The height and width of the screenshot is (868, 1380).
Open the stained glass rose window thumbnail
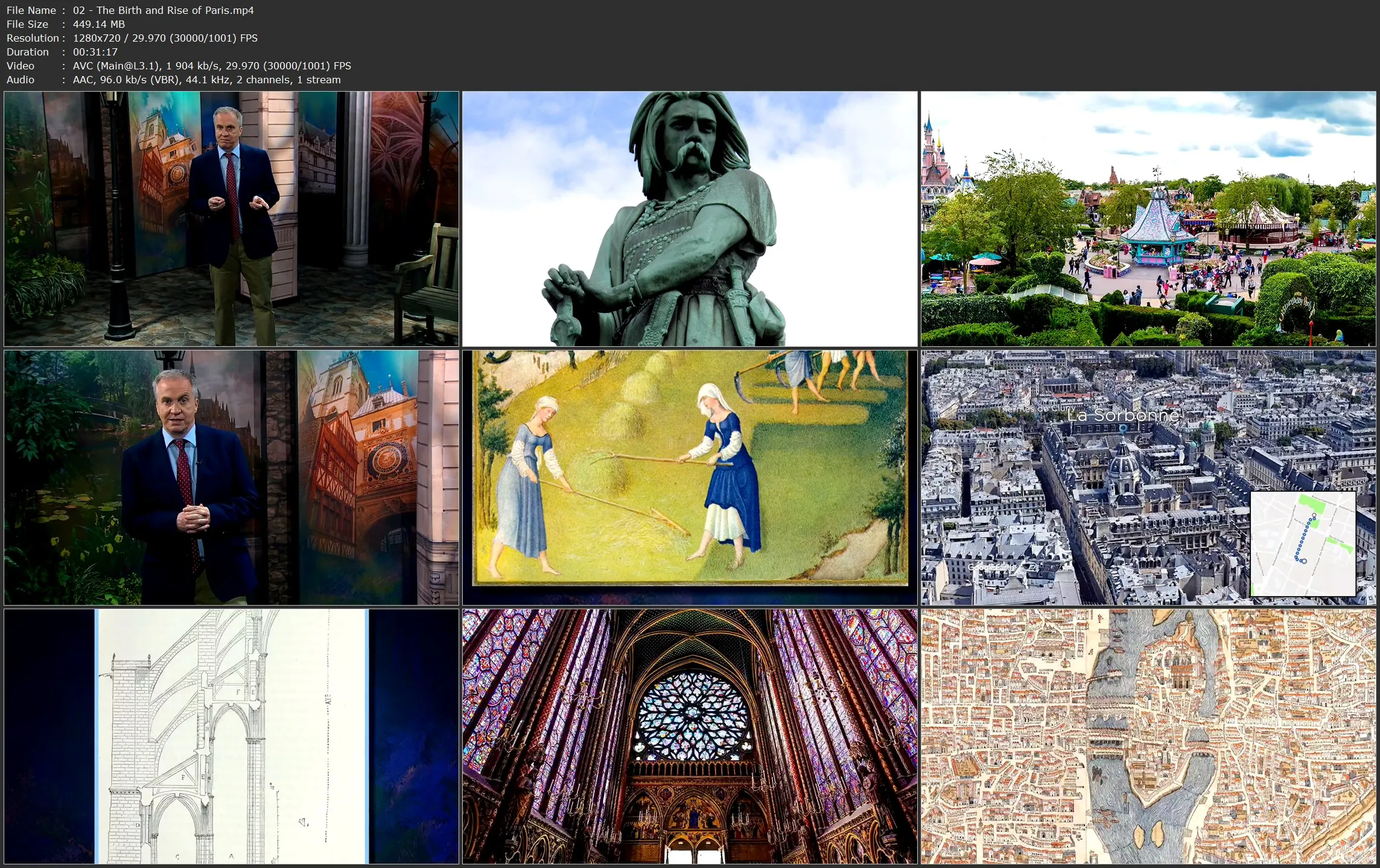[690, 737]
